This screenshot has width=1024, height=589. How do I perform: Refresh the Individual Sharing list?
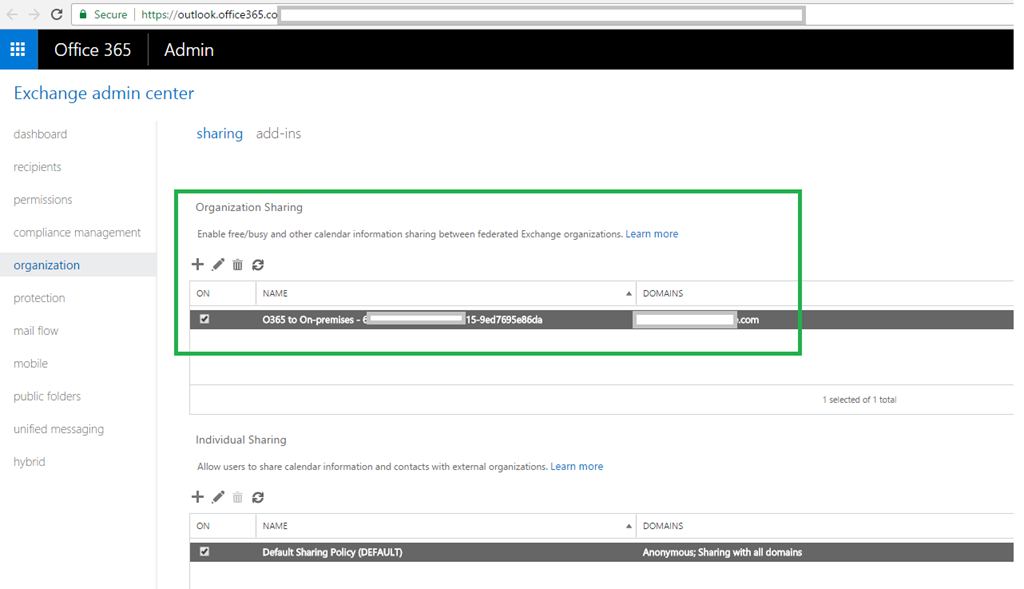click(258, 497)
